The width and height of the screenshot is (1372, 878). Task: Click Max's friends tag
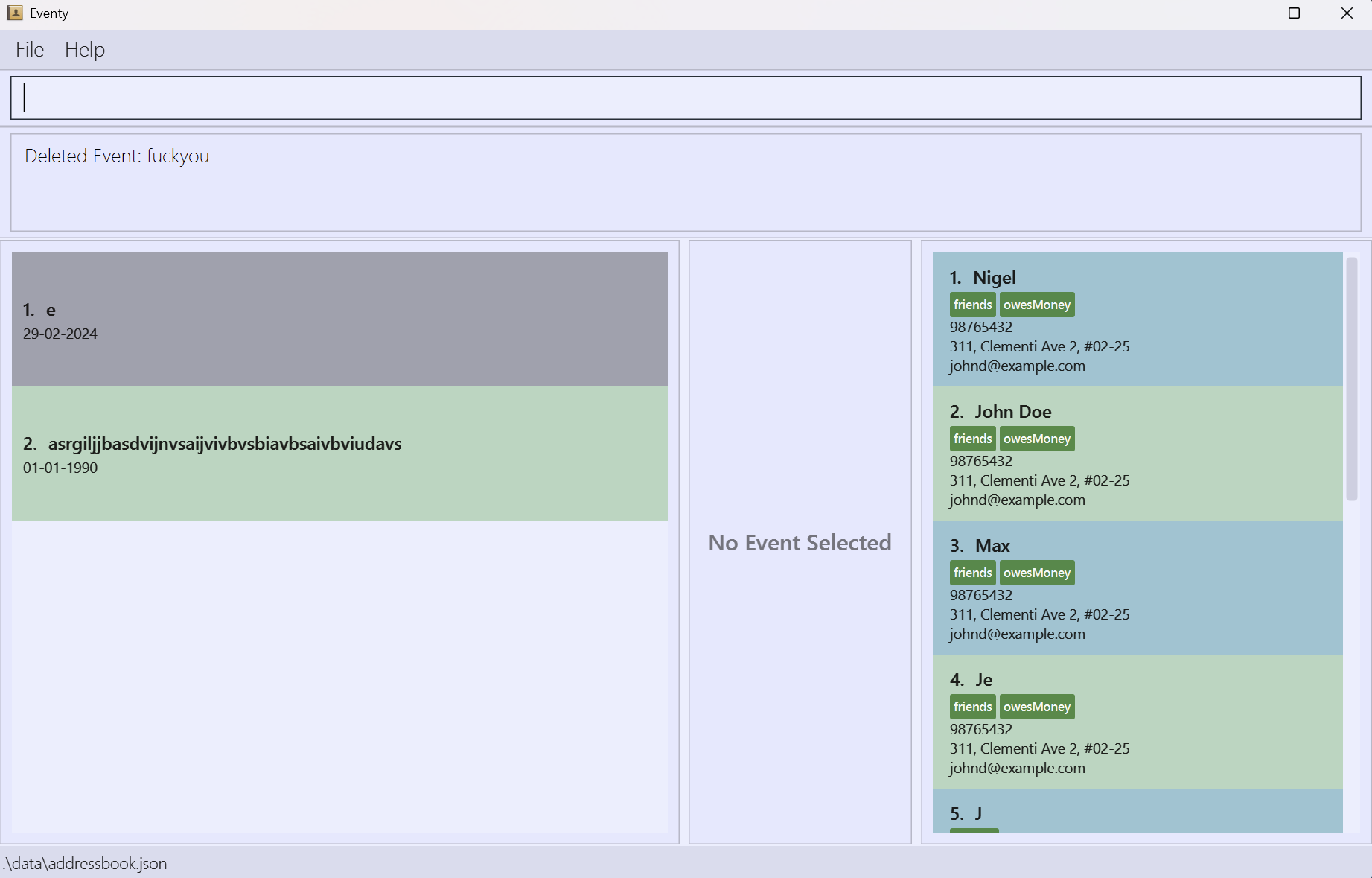pyautogui.click(x=973, y=573)
